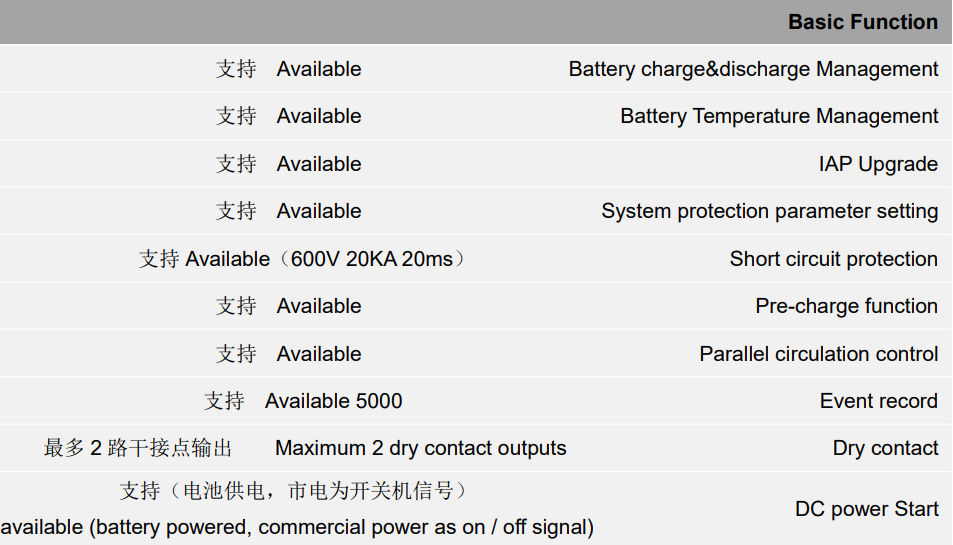Select Battery charge&discharge Management label

[x=753, y=69]
